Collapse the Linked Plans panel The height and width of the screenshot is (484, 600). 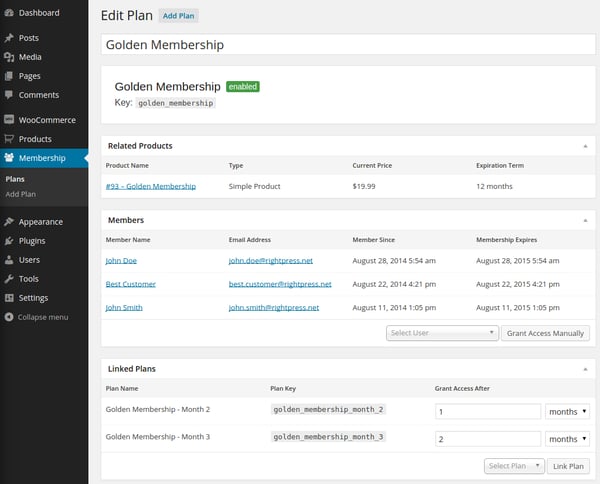tap(585, 369)
